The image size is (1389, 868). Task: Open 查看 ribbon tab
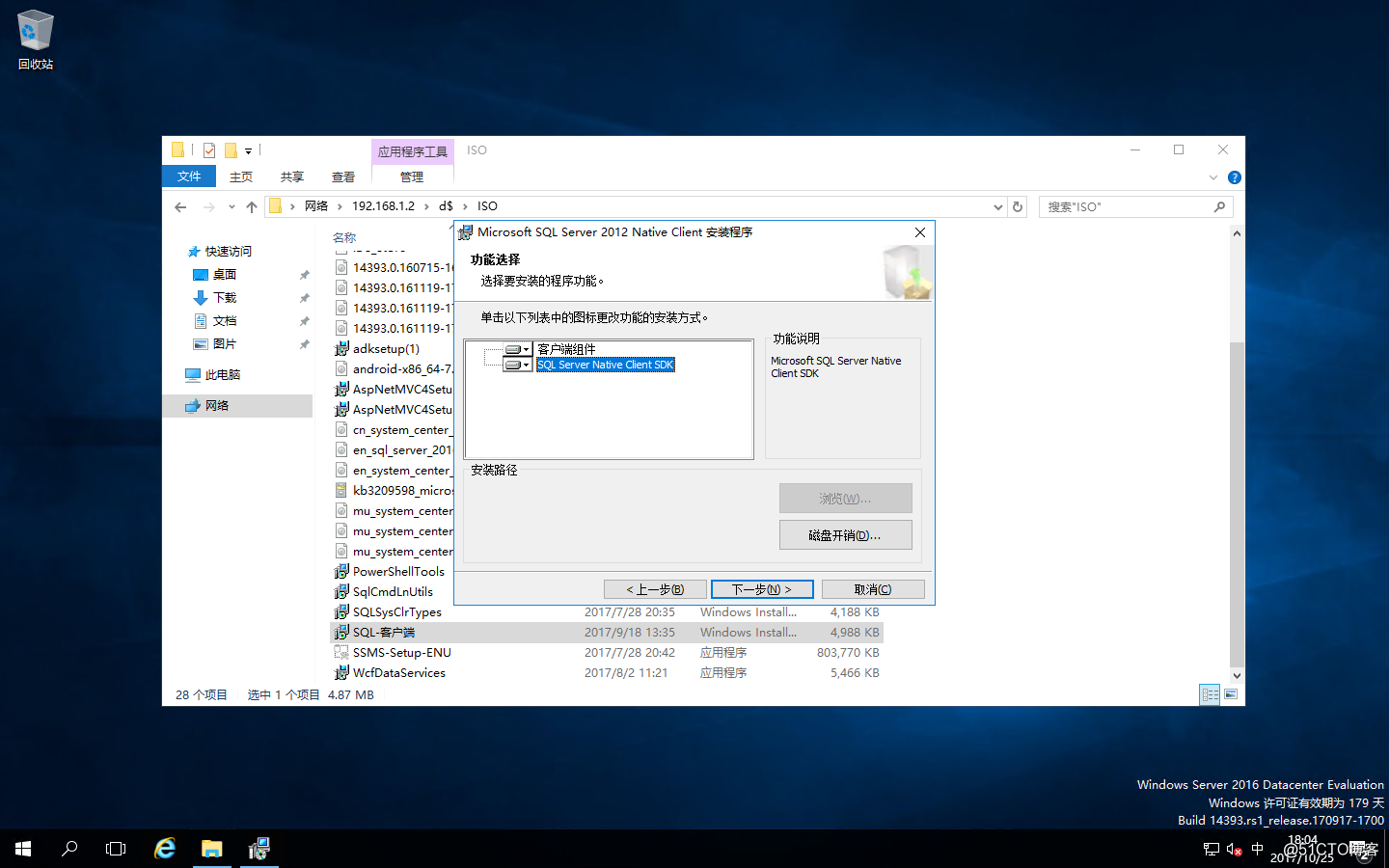click(343, 176)
